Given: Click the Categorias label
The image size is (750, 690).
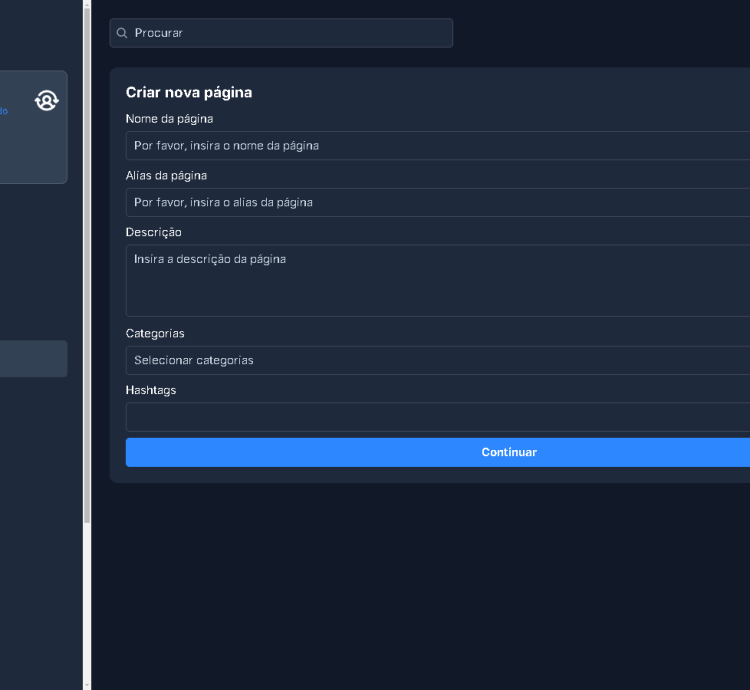Looking at the screenshot, I should click(x=155, y=333).
